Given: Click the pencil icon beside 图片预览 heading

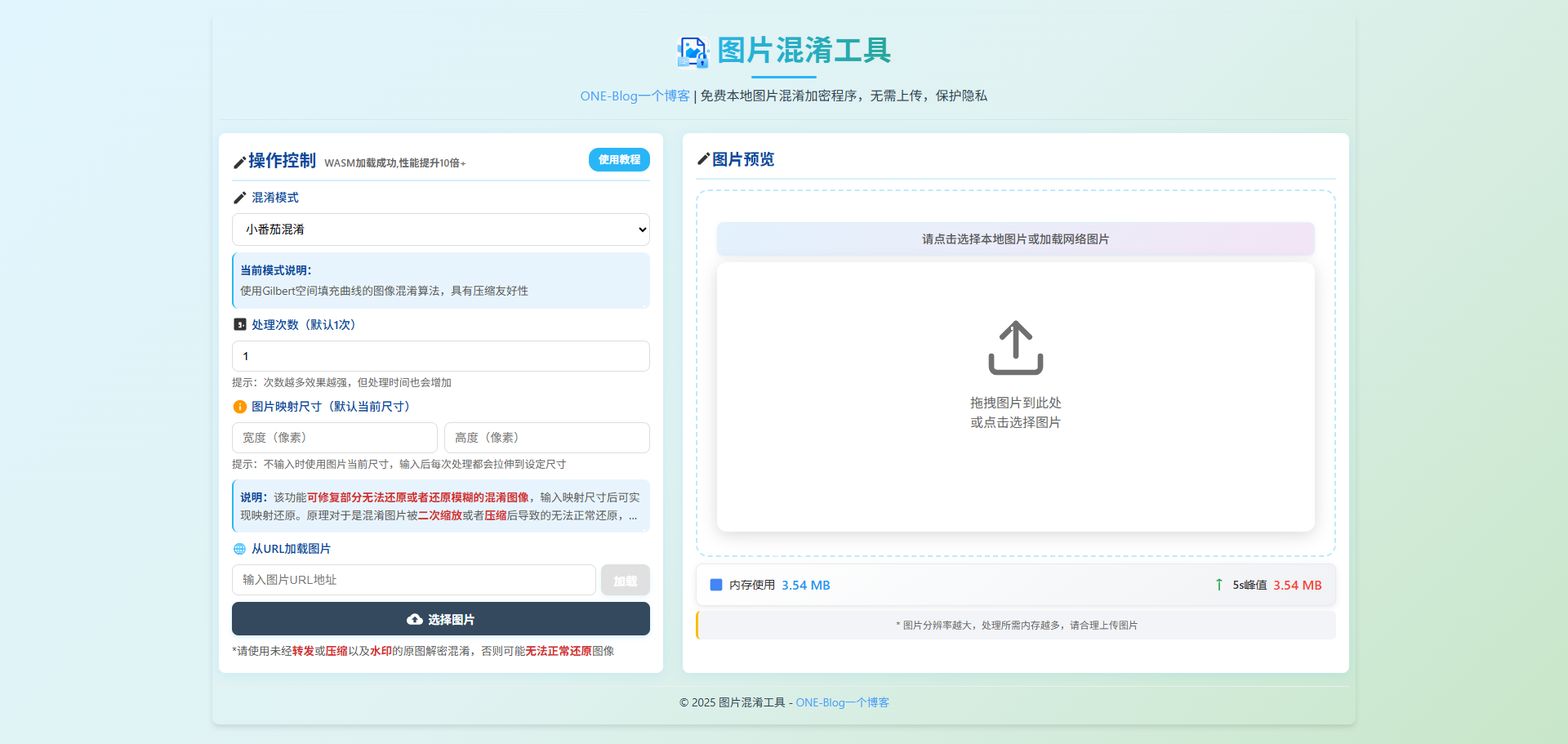Looking at the screenshot, I should [x=703, y=159].
